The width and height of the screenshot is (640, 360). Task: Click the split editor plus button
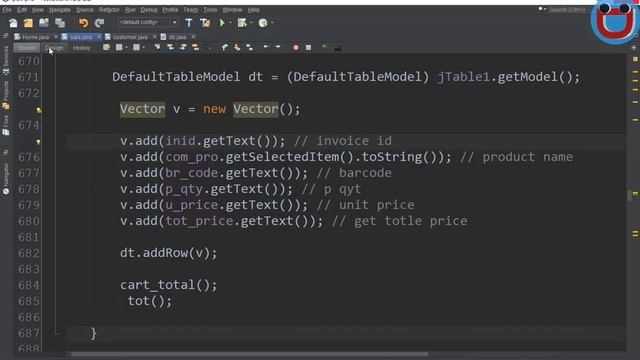[x=634, y=48]
